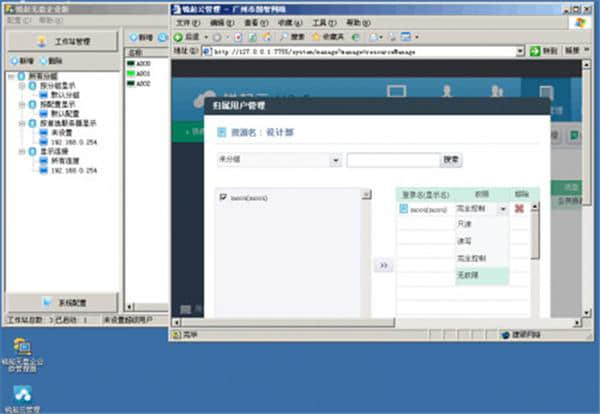Click the resource management icon in page header
Viewport: 600px width, 414px height.
point(546,92)
